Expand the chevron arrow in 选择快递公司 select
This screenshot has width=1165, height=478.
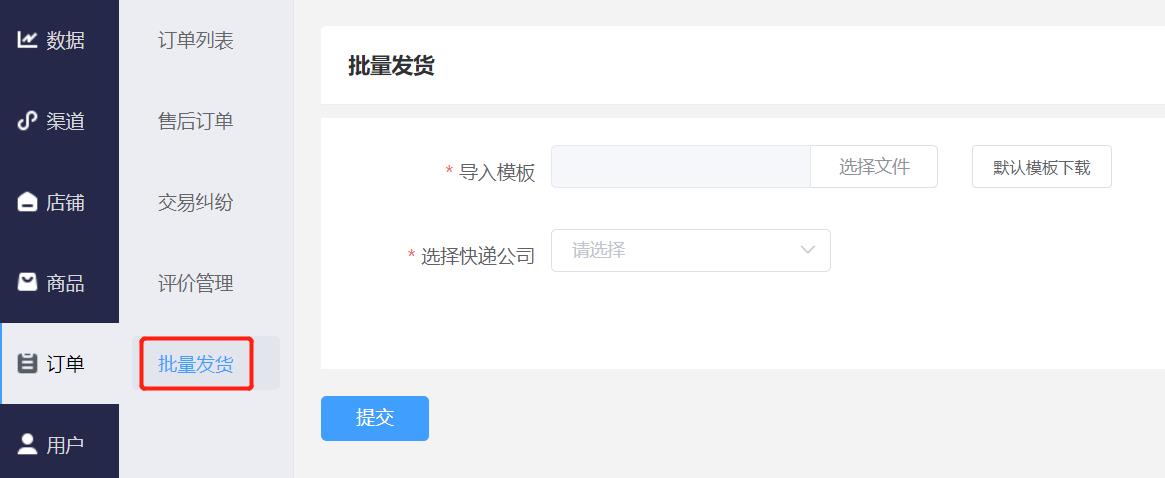click(808, 251)
